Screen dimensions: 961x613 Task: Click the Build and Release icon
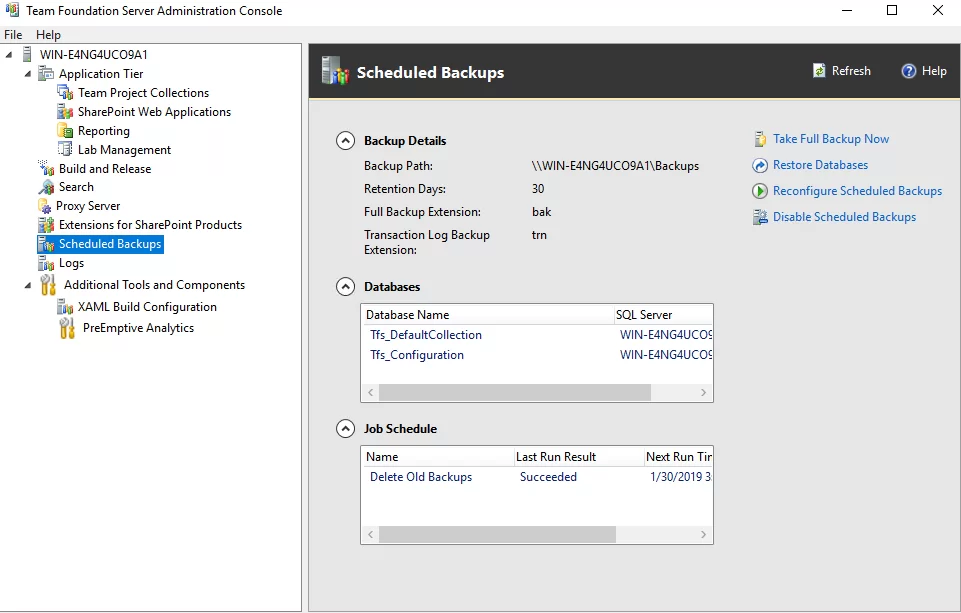click(x=46, y=169)
